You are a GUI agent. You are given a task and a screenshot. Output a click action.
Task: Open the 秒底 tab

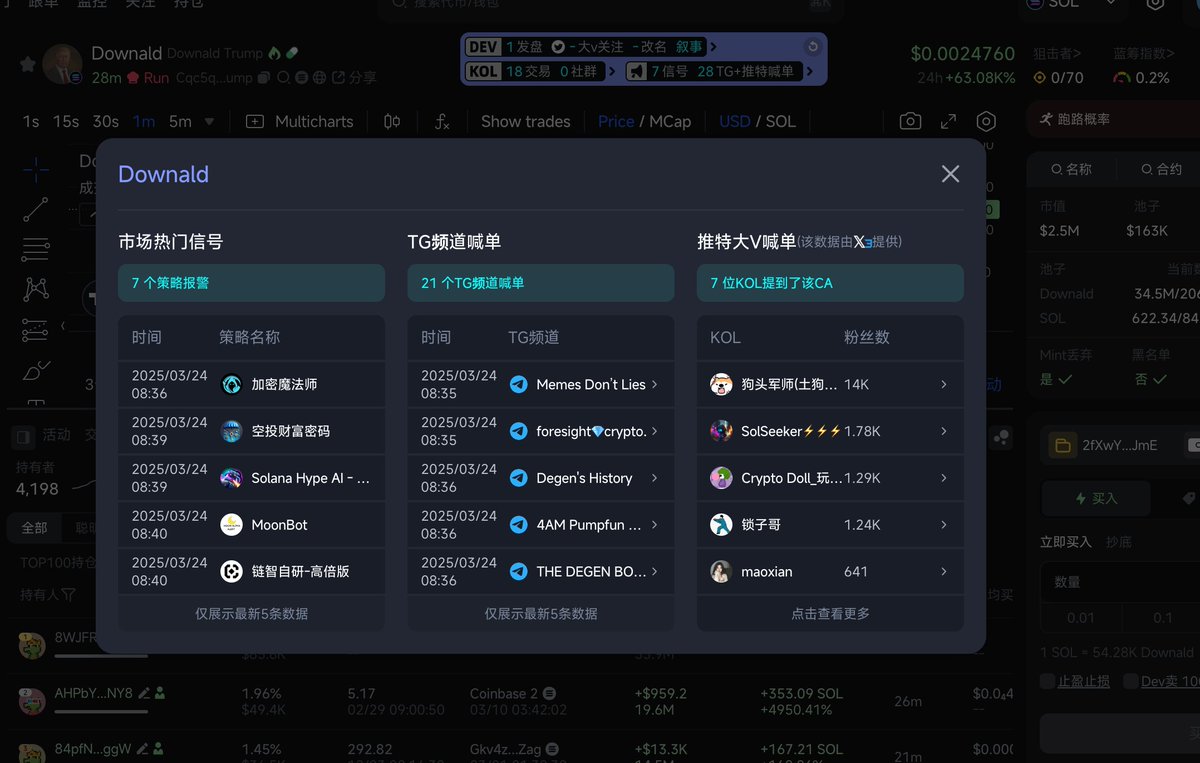tap(1119, 541)
